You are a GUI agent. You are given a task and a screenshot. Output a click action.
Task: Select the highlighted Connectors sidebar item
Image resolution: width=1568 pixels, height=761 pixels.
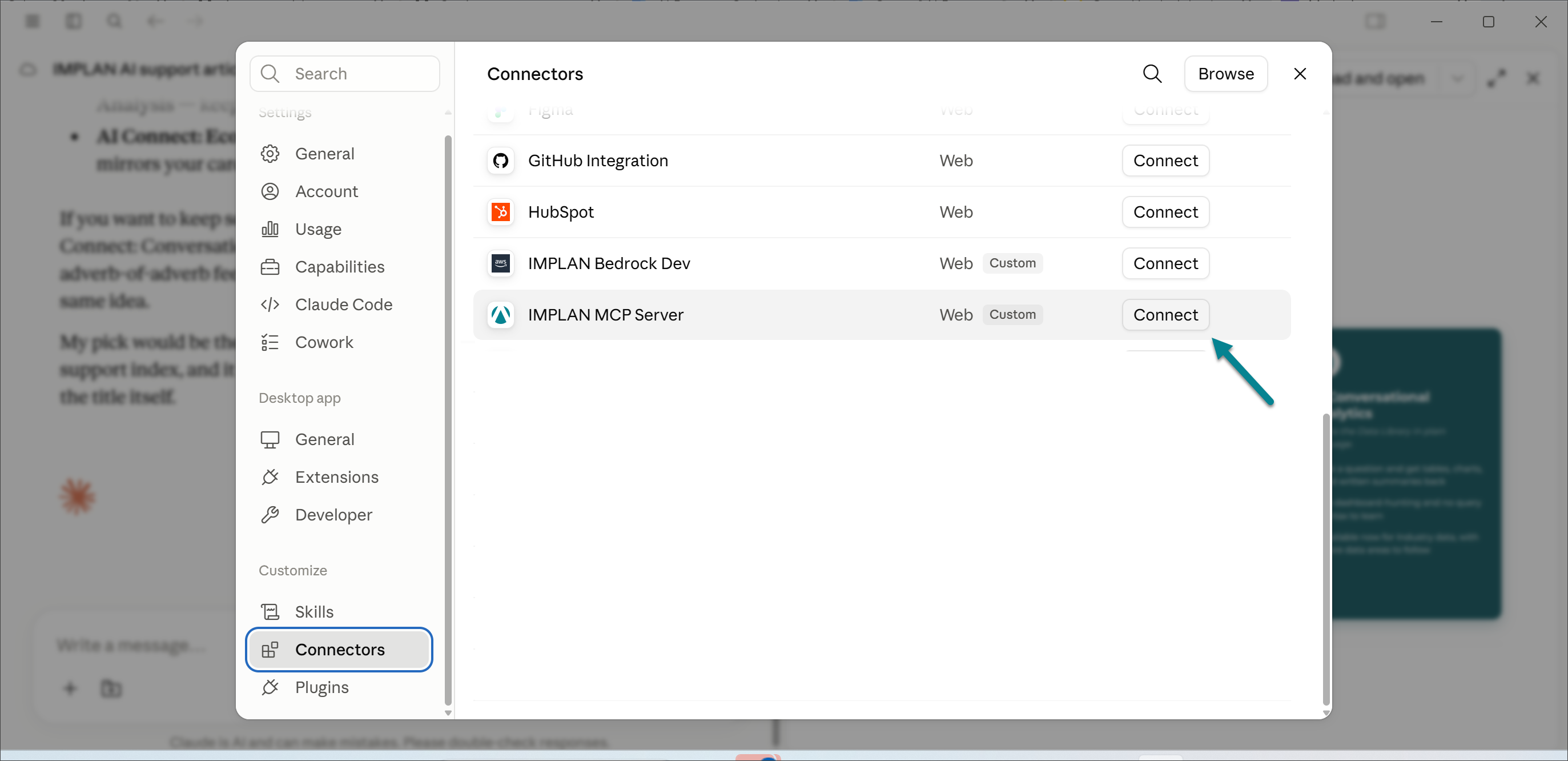pyautogui.click(x=339, y=650)
